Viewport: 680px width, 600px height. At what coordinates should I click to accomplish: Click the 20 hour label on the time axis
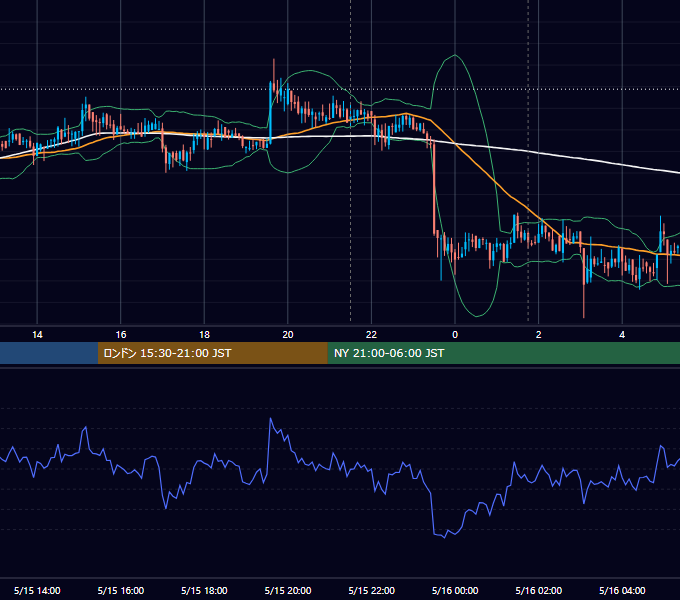click(x=288, y=335)
